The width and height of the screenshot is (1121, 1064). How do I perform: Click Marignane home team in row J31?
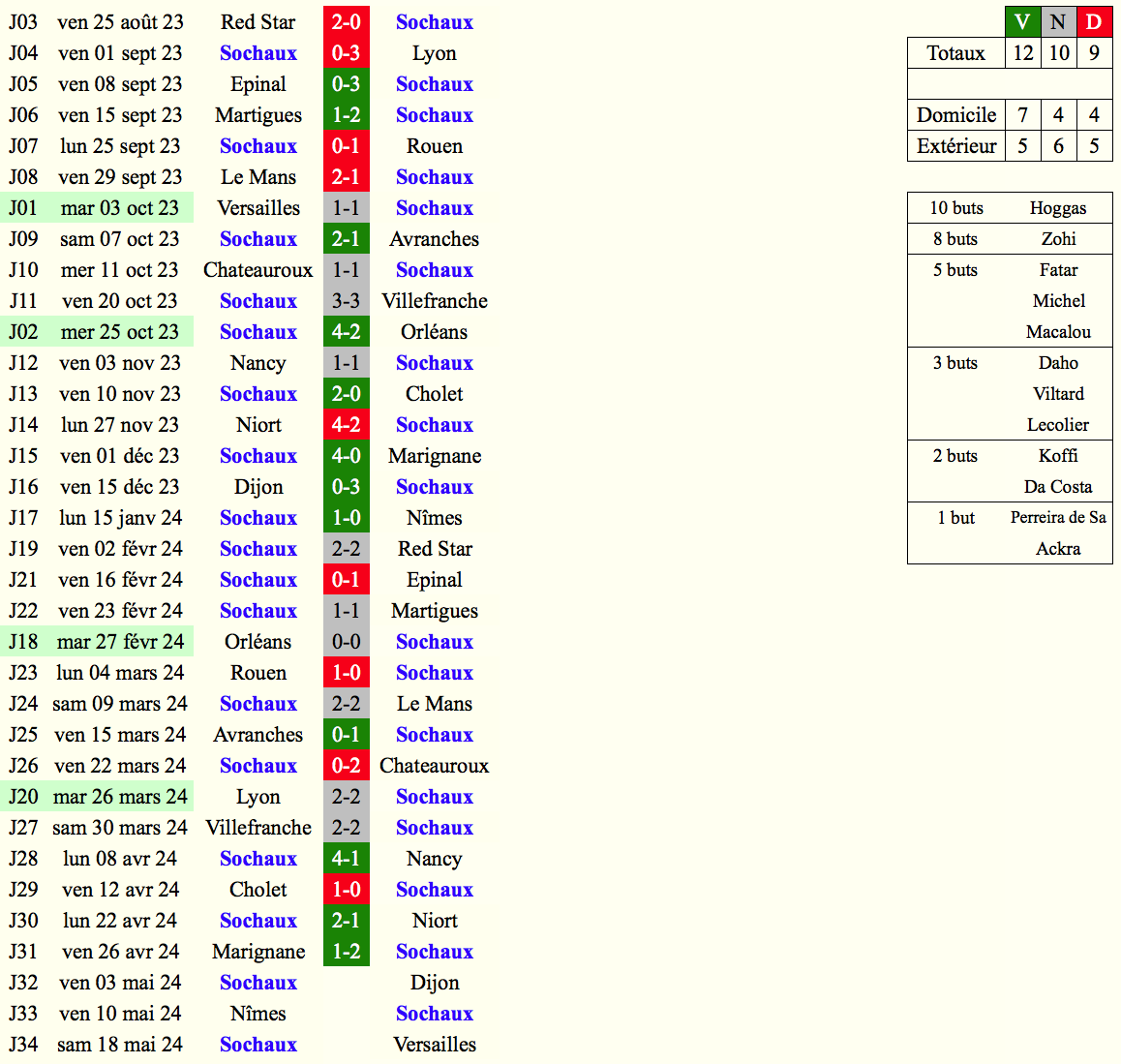point(258,952)
